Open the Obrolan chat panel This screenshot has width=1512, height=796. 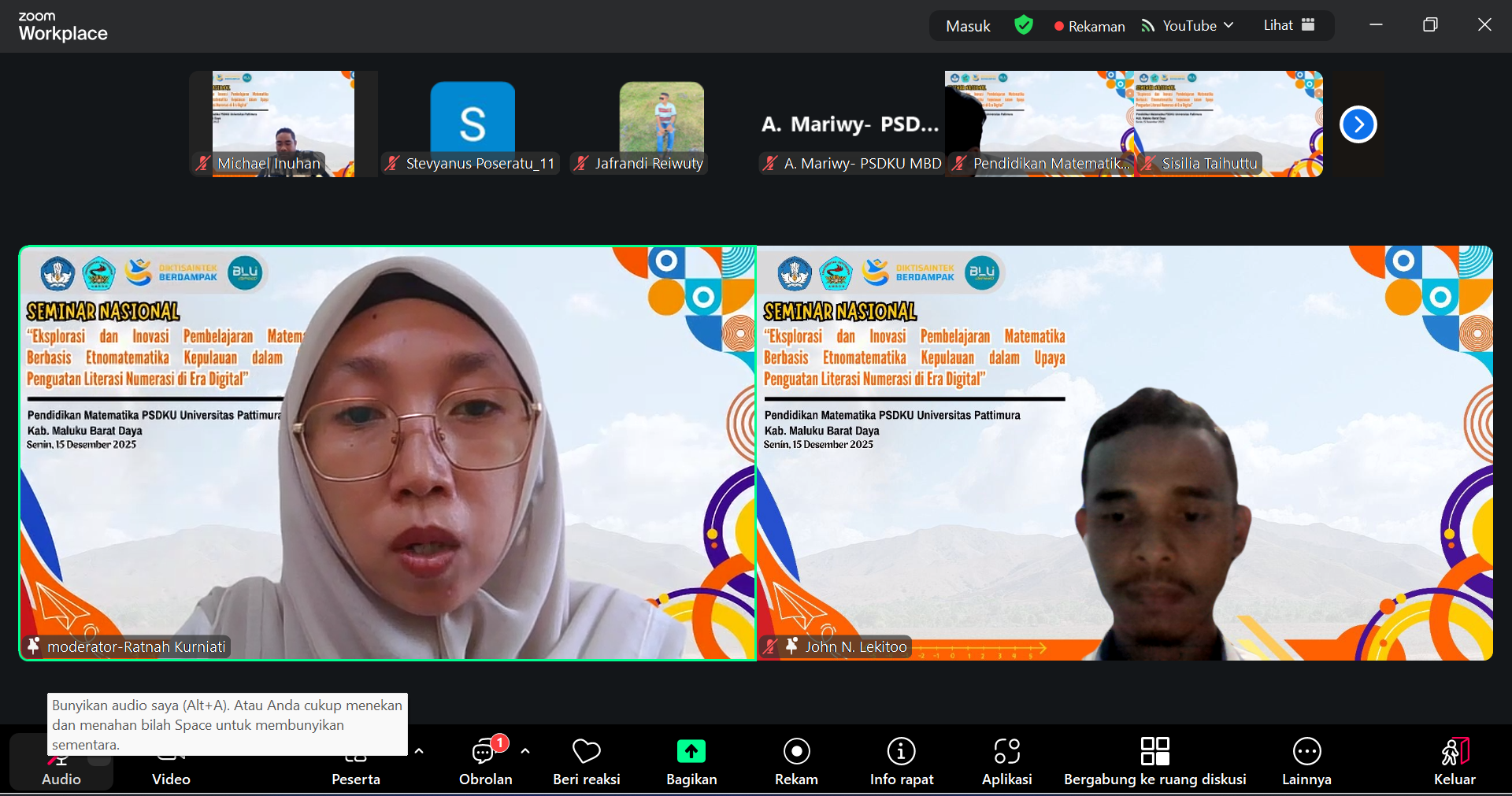(484, 761)
